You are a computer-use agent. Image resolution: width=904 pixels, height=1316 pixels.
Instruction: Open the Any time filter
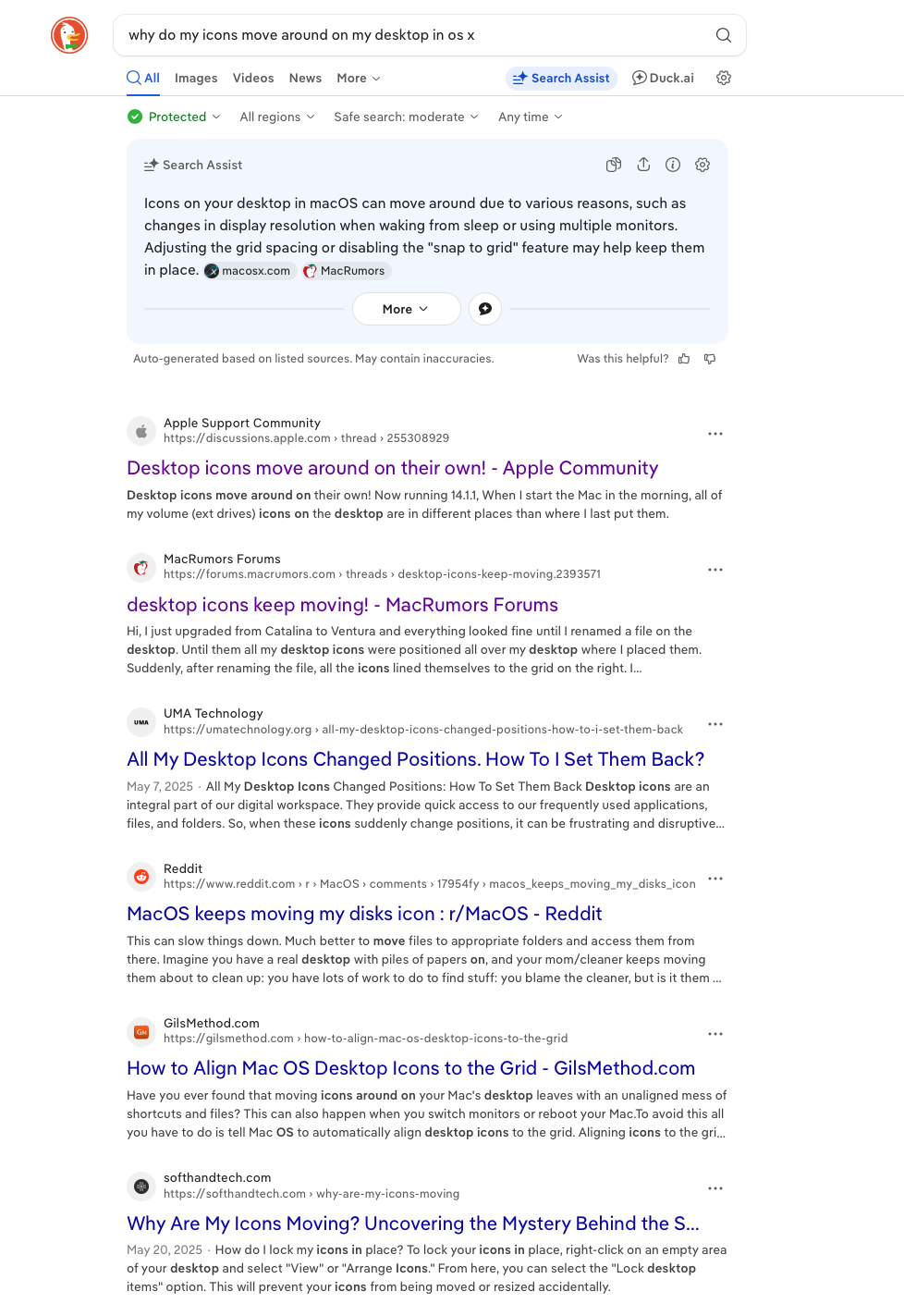(531, 117)
